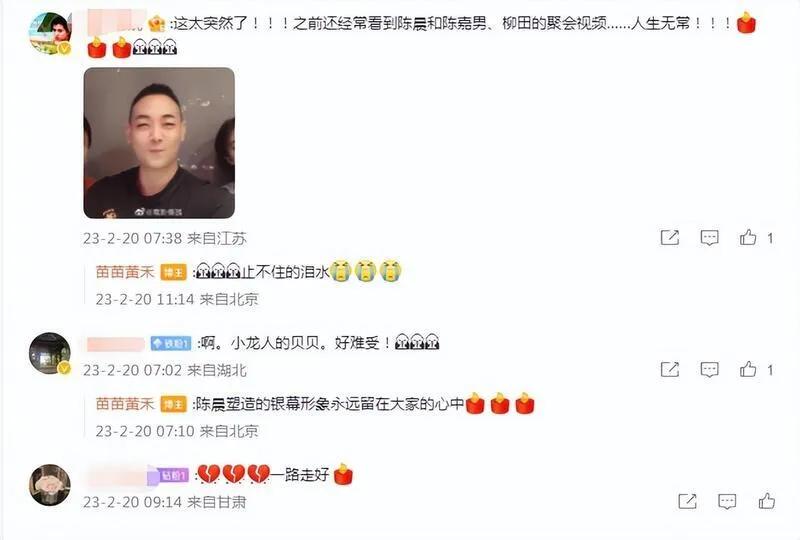Like the 小龙人的贝贝 comment
Screen dimensions: 800x540
click(748, 369)
